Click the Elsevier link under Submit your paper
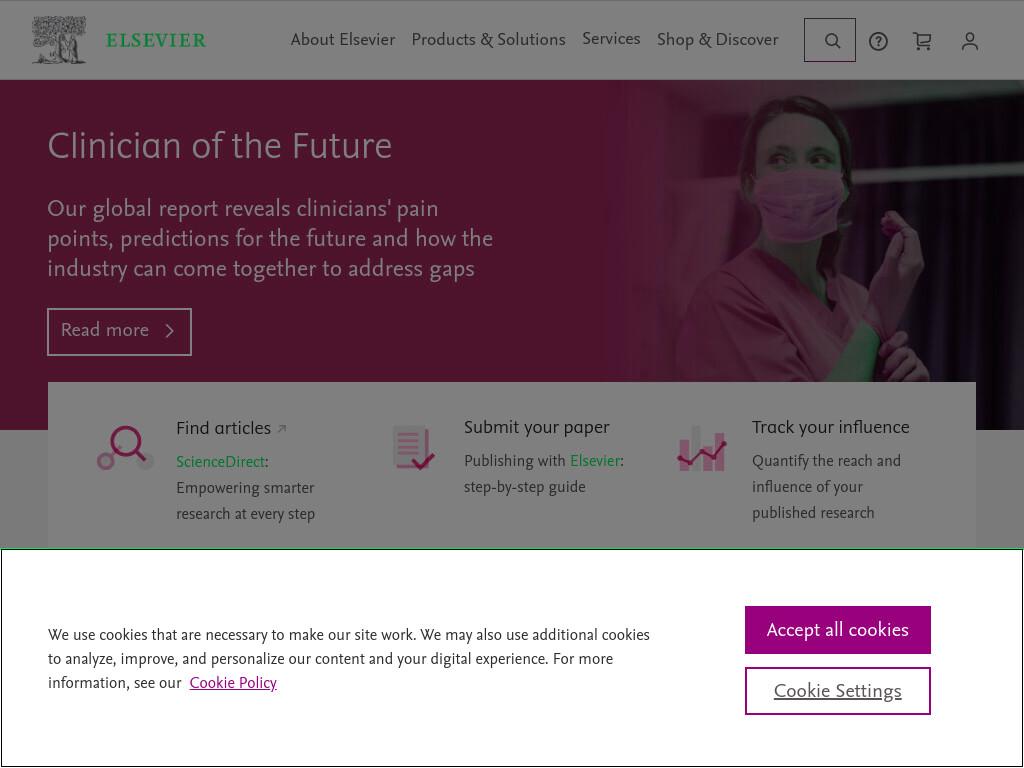 pos(595,460)
